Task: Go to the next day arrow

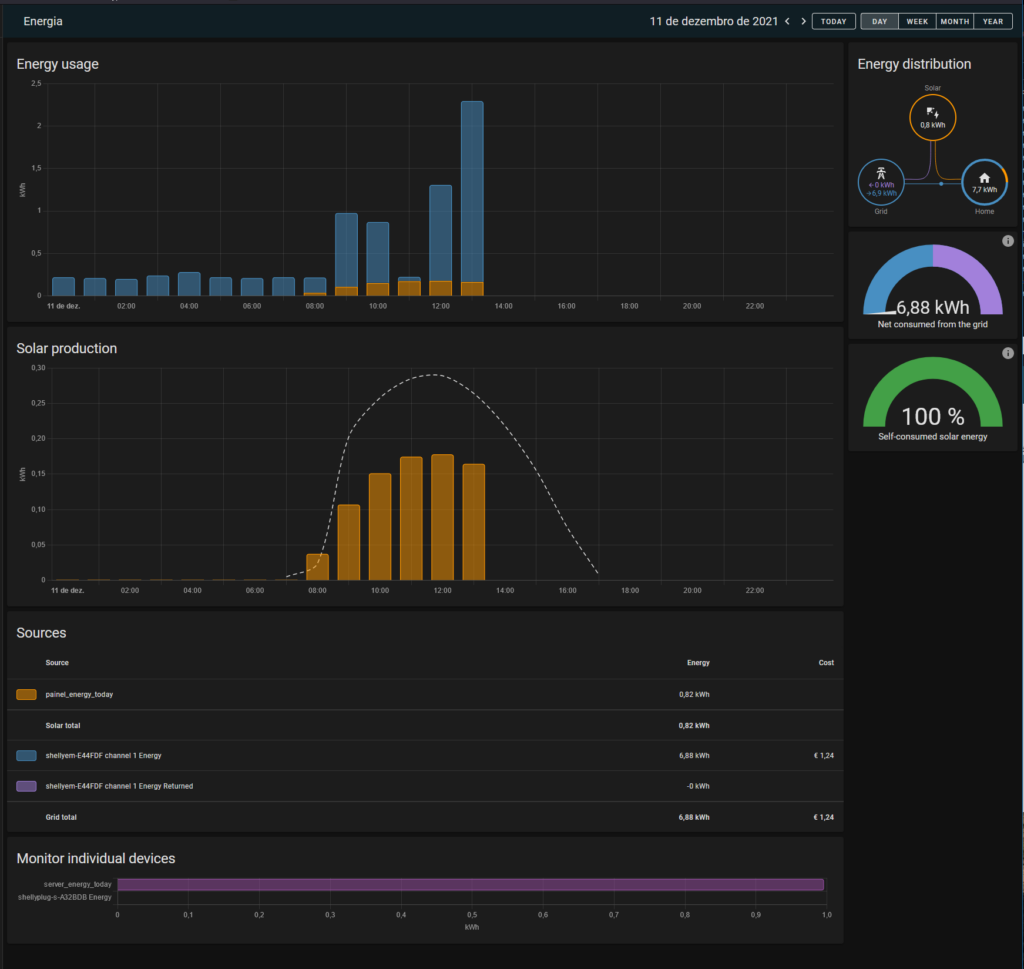Action: pos(803,21)
